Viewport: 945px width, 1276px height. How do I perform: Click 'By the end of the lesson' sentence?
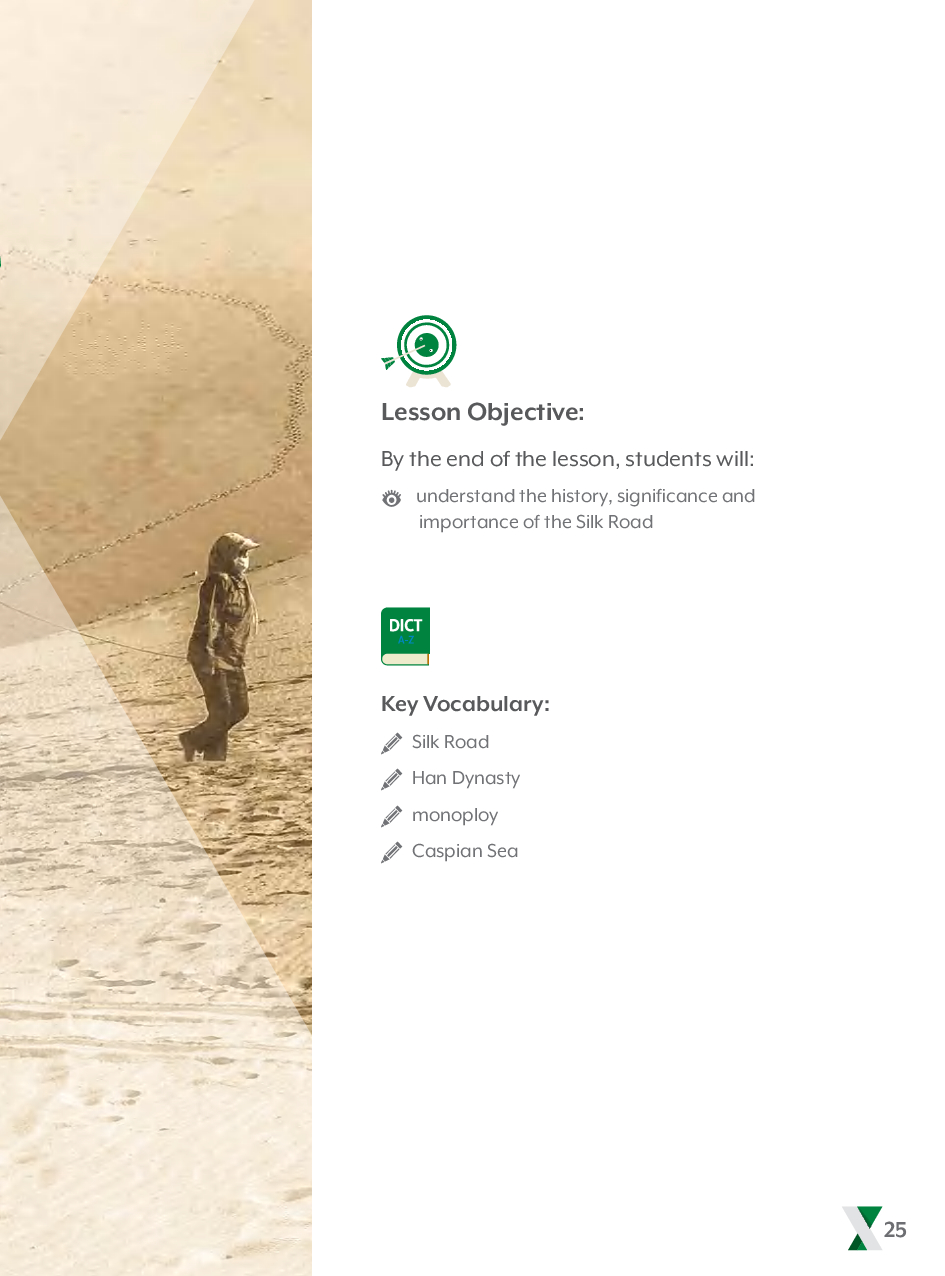[567, 460]
